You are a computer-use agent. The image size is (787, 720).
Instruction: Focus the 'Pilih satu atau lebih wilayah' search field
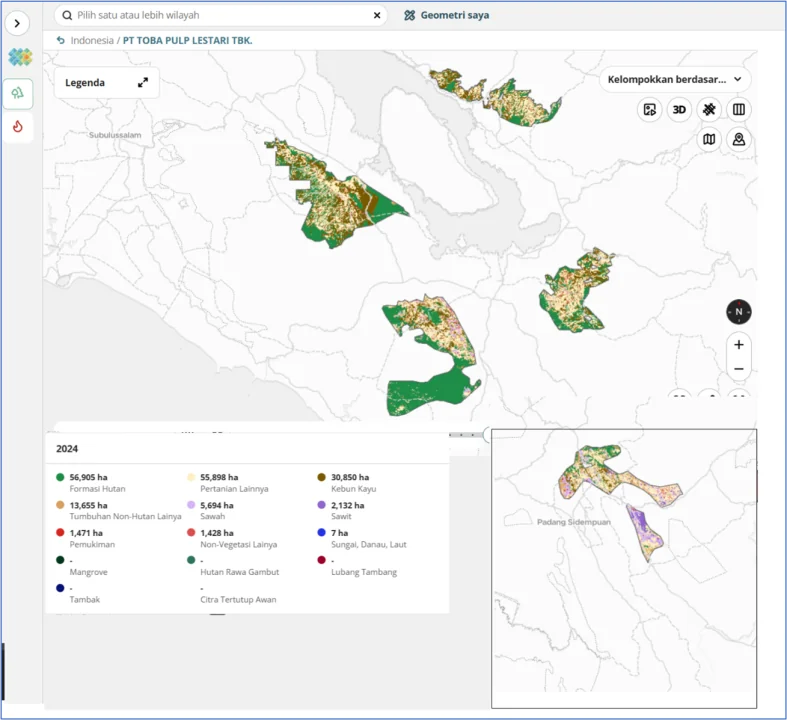coord(221,16)
